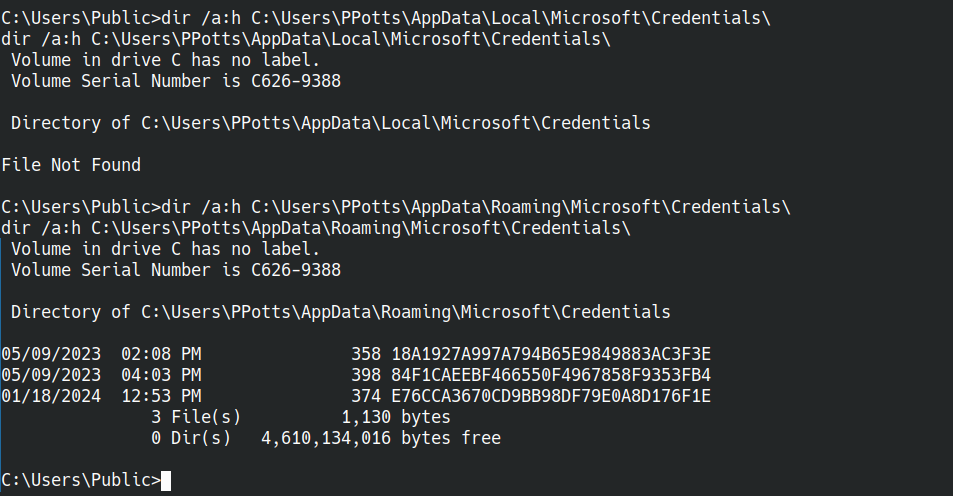Click the file size 358 value
This screenshot has height=496, width=953.
366,354
